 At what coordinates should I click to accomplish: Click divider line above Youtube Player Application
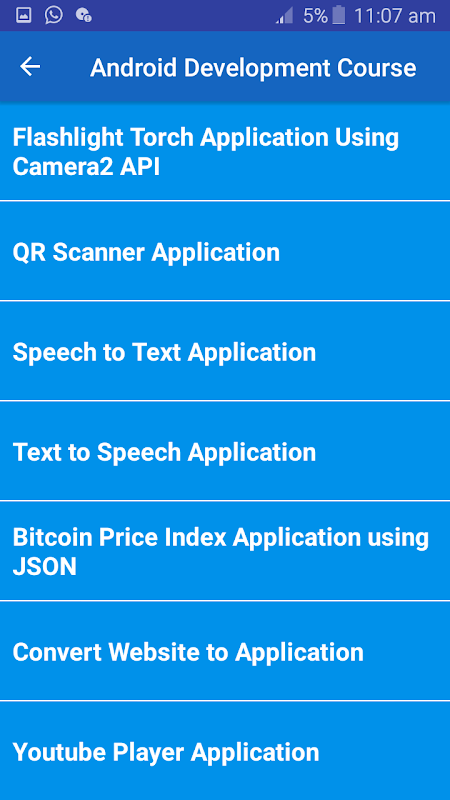pos(225,701)
